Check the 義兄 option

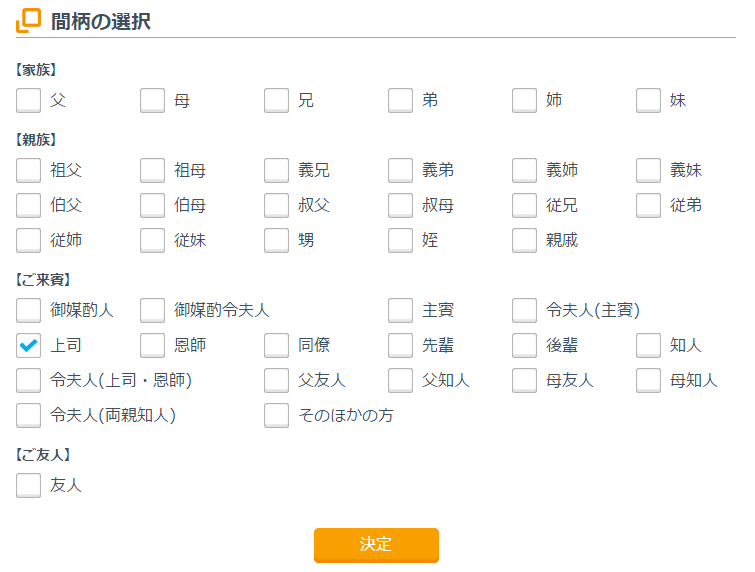277,170
